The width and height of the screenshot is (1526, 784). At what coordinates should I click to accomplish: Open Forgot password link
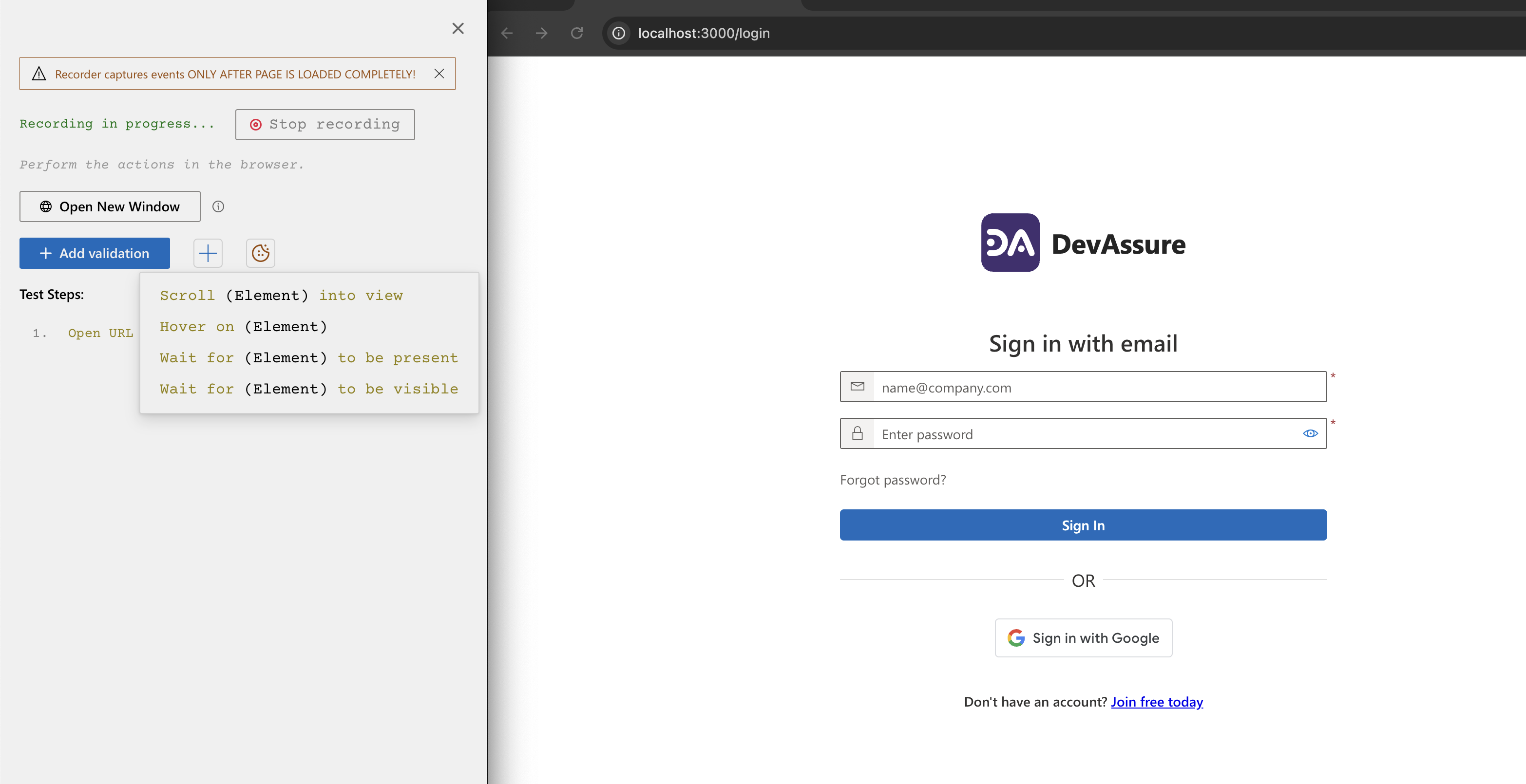[893, 480]
